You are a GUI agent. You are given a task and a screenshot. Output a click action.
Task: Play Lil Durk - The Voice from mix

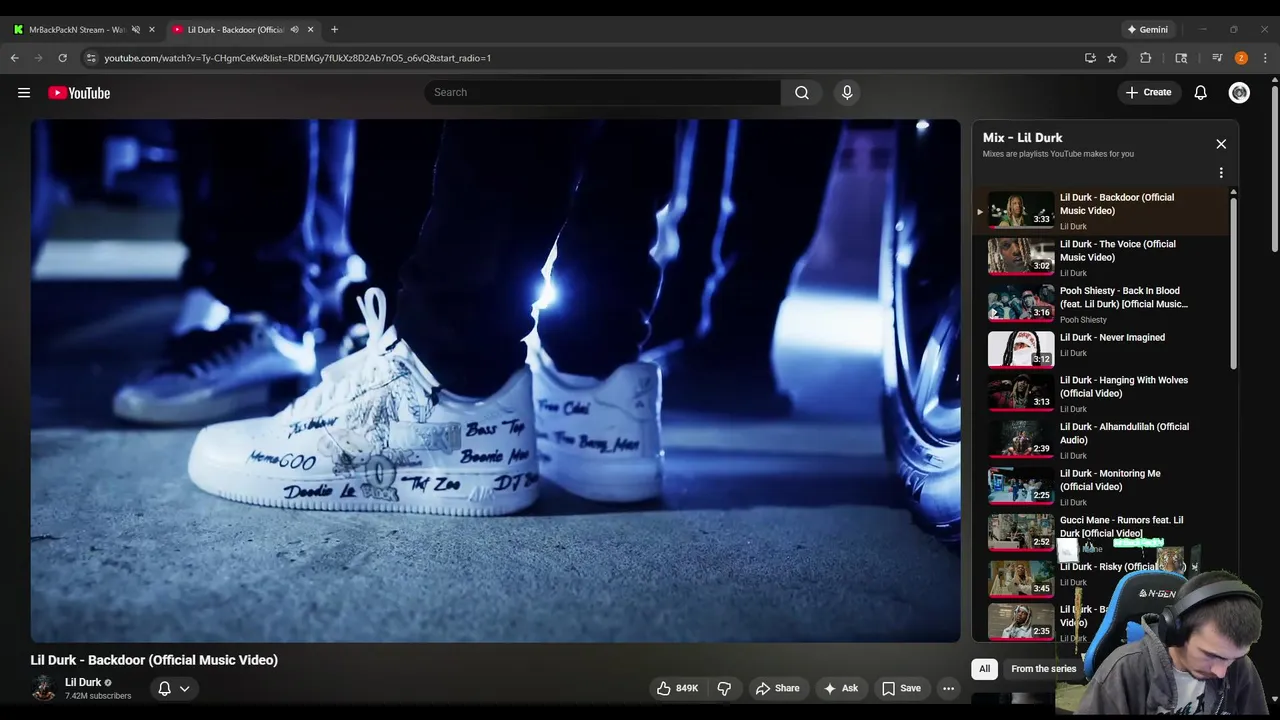pos(1101,257)
